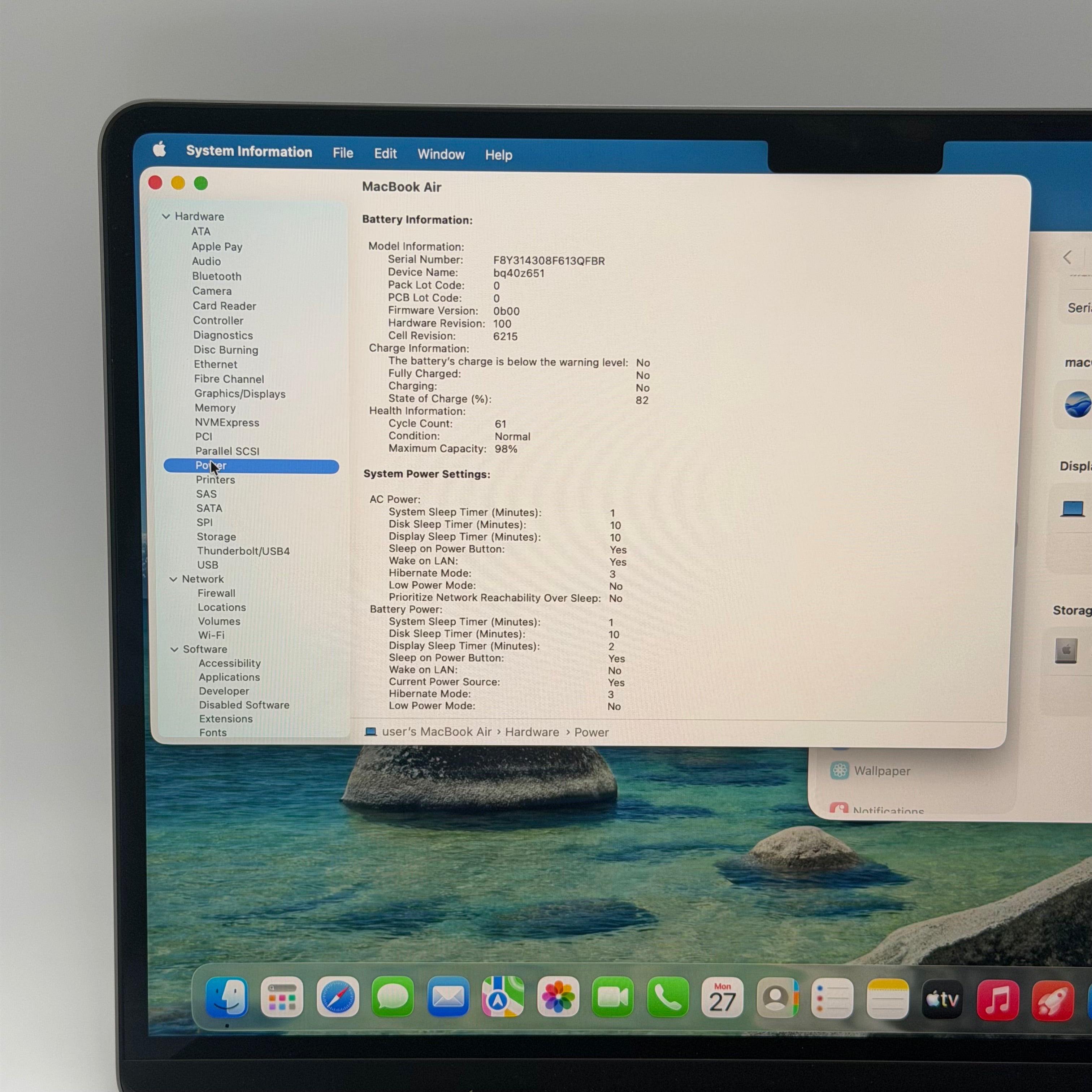1092x1092 pixels.
Task: Launch Apple TV from the dock
Action: (x=942, y=1000)
